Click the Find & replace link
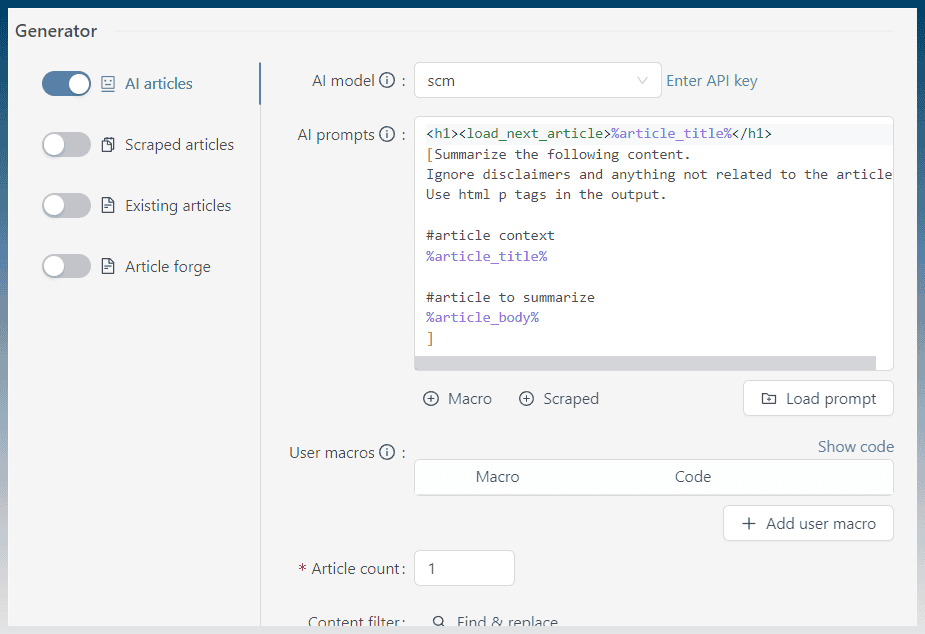 pos(507,622)
